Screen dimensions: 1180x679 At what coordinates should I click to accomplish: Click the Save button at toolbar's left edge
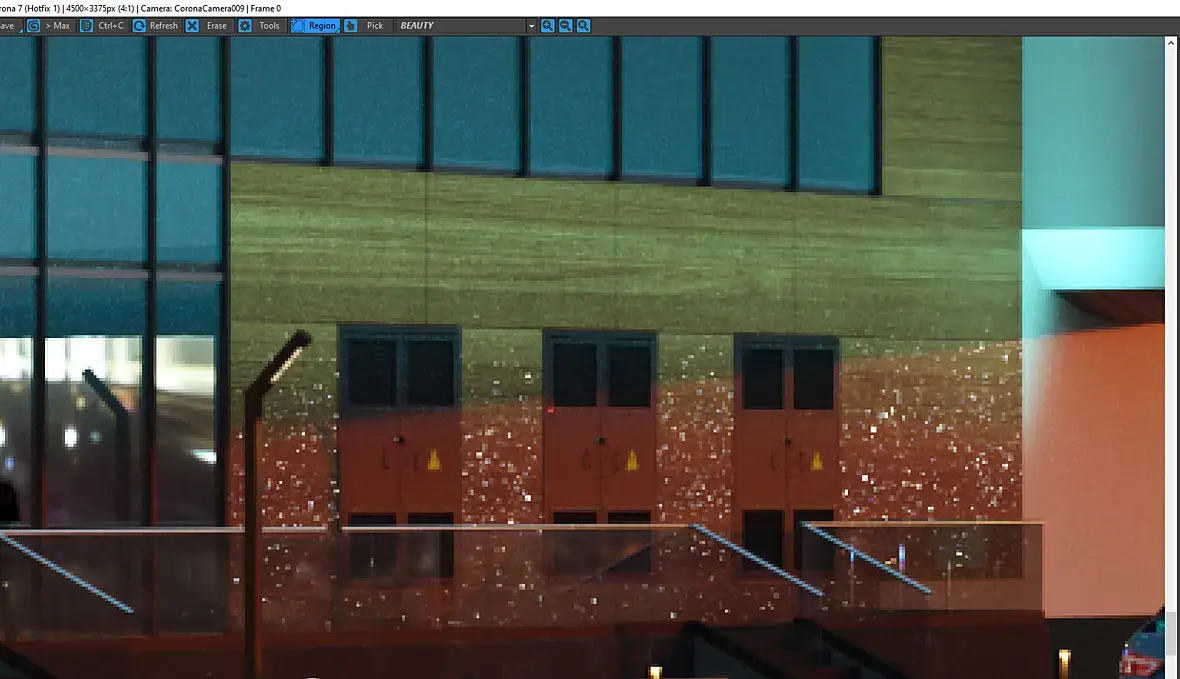[x=9, y=26]
